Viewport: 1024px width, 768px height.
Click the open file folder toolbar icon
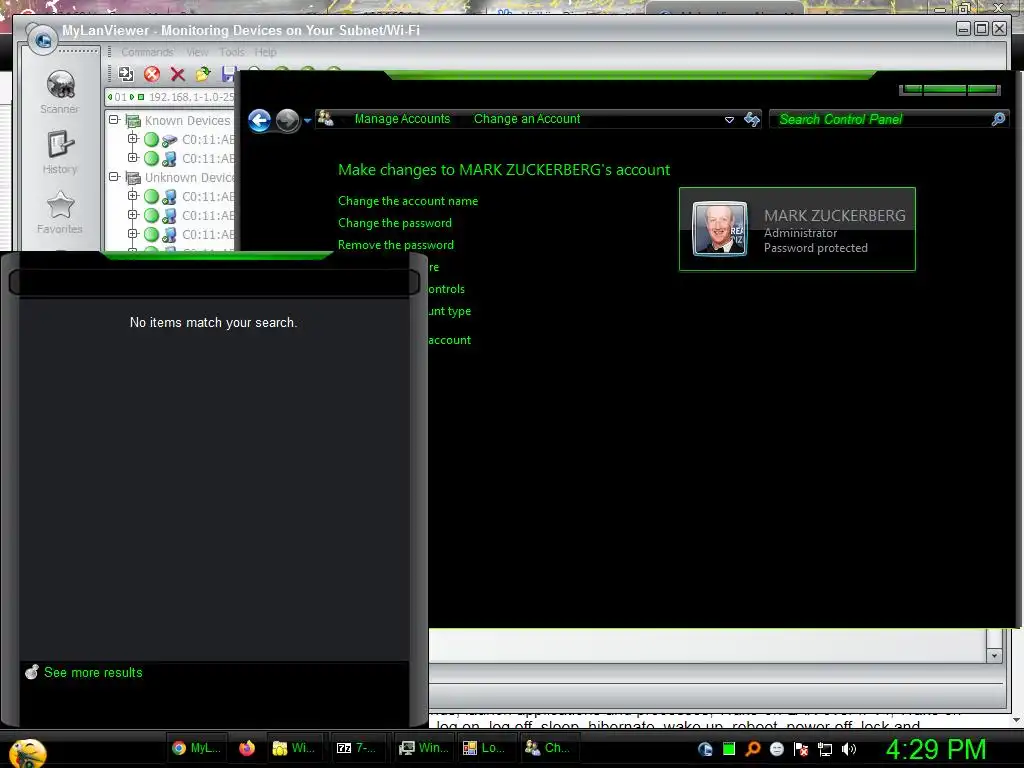point(203,74)
